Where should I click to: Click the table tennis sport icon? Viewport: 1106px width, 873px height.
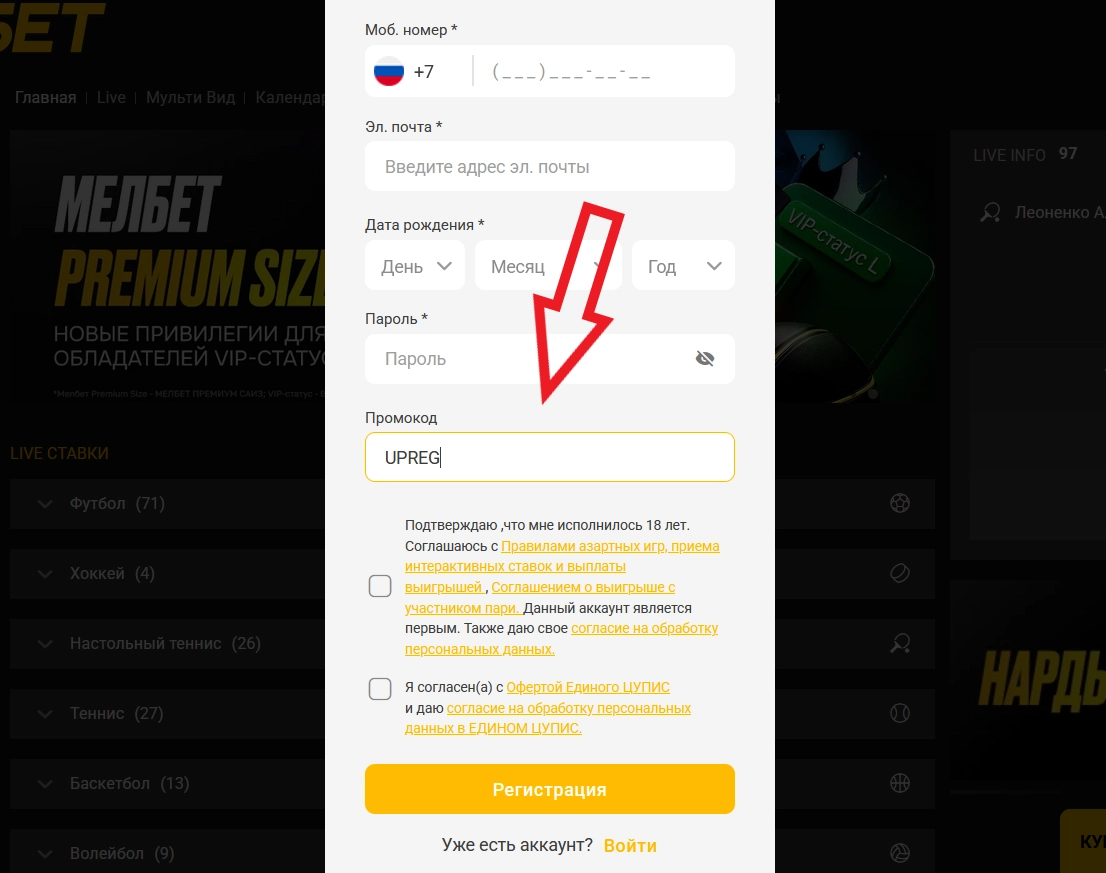(900, 643)
